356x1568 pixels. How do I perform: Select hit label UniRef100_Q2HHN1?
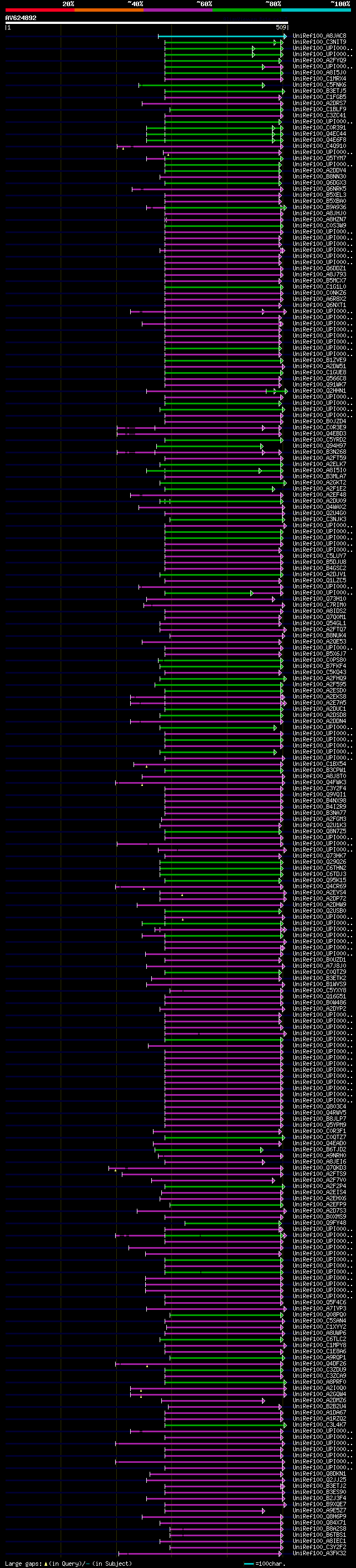[319, 391]
